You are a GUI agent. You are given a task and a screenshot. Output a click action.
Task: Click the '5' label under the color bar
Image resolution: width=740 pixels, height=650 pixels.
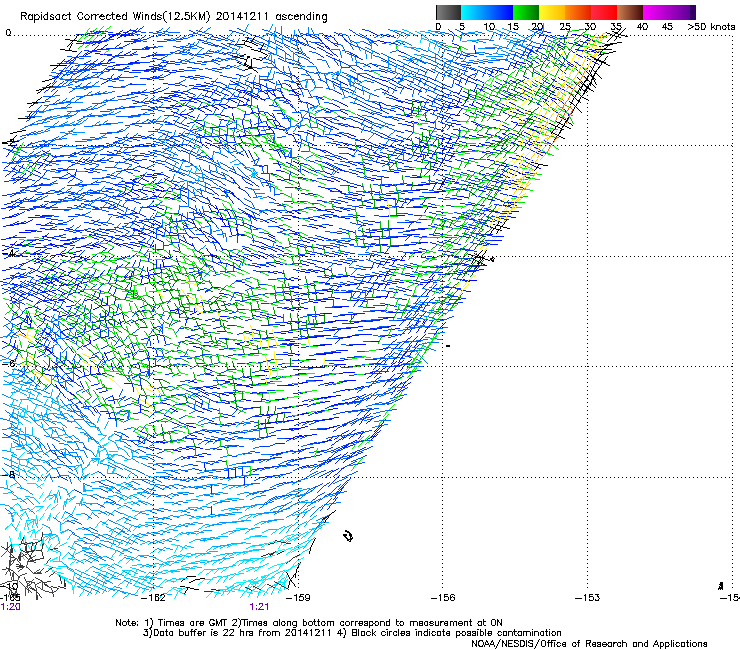click(462, 27)
